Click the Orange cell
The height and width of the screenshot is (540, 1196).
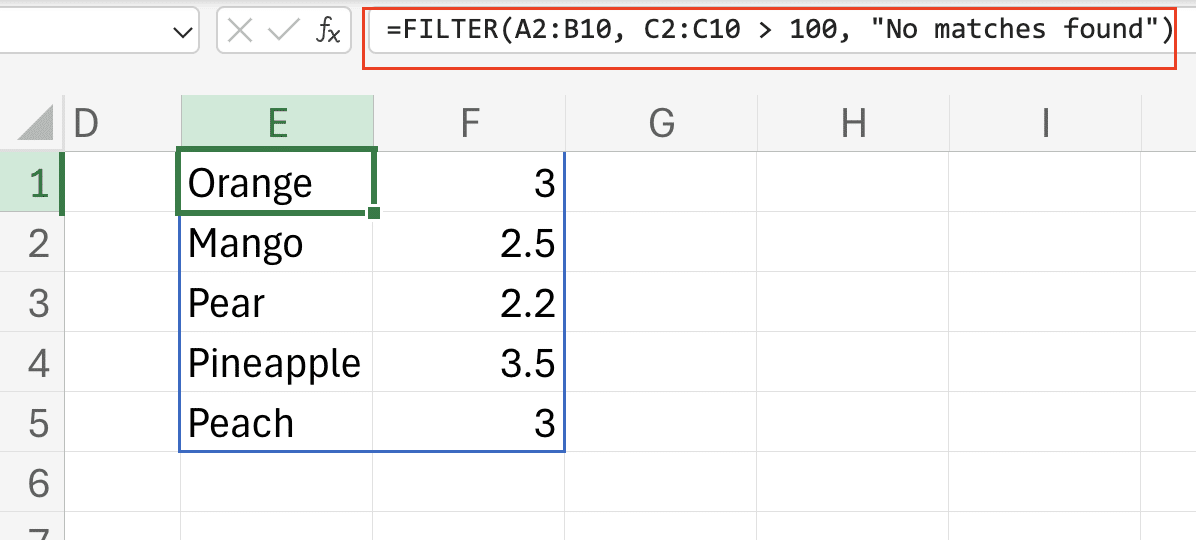[277, 183]
